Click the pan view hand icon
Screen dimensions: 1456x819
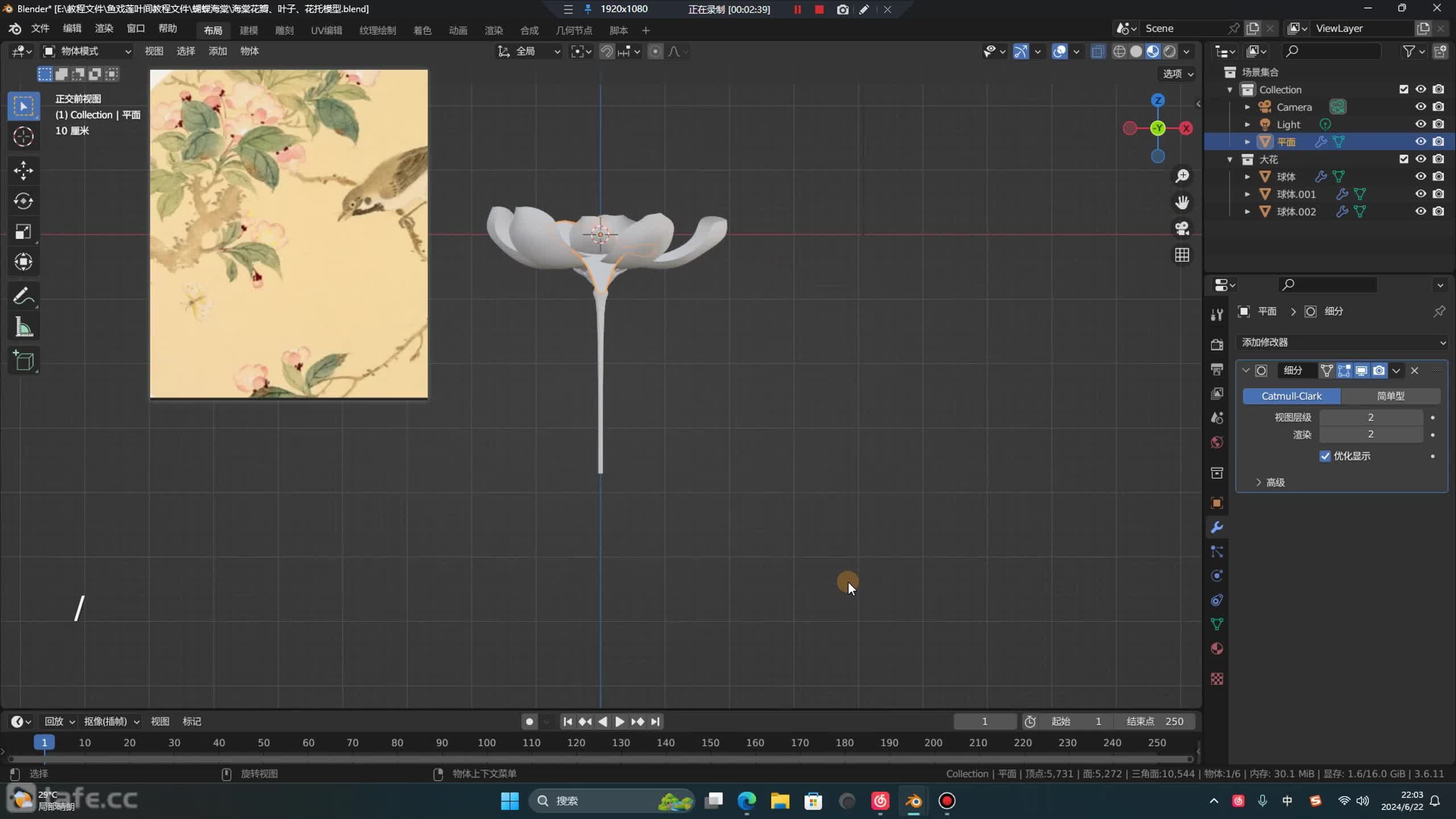1182,202
